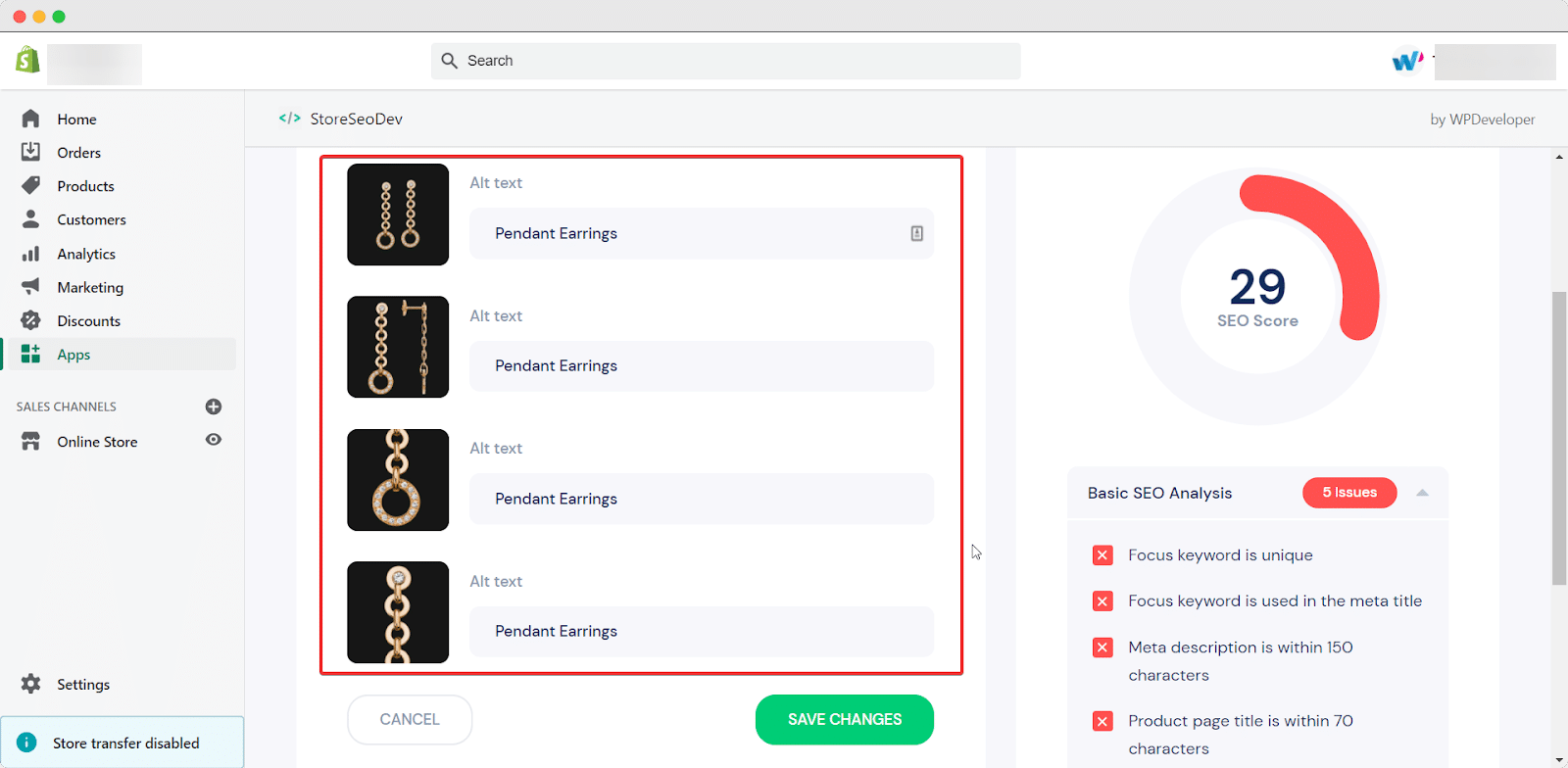Click by WPDeveloper text

pos(1483,120)
